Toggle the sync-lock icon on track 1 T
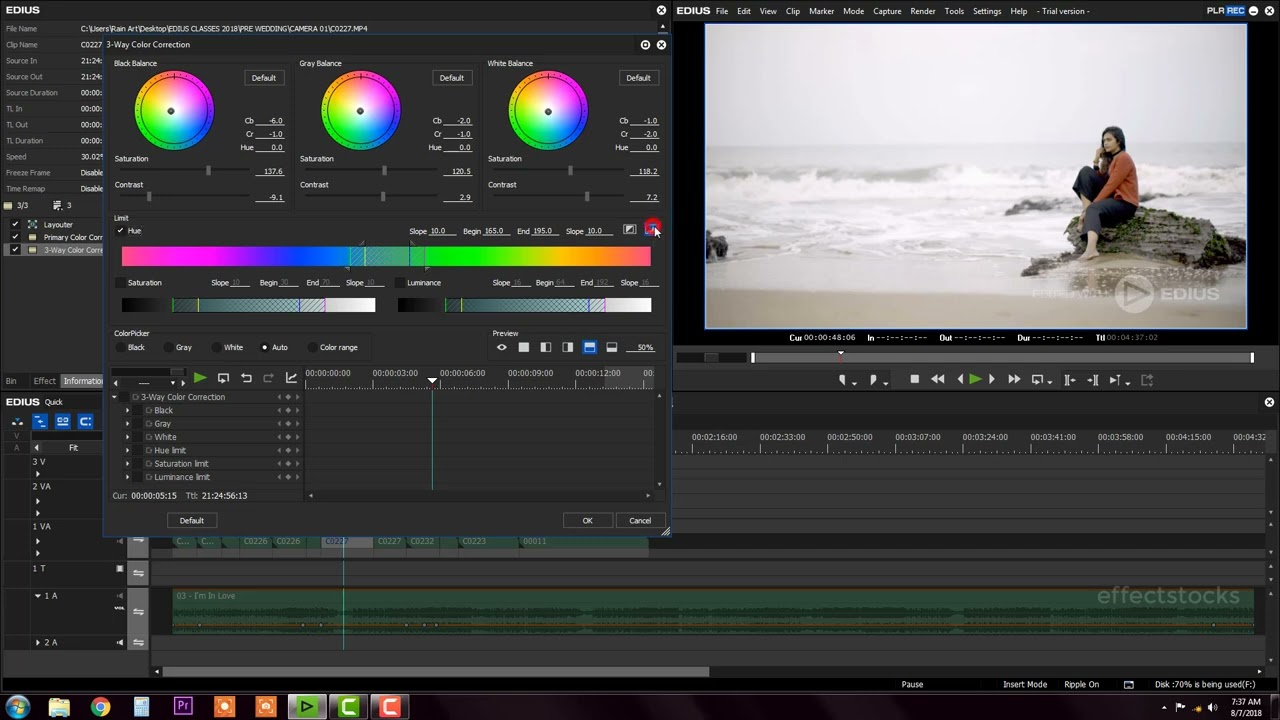Screen dimensions: 1280x720 coord(139,572)
